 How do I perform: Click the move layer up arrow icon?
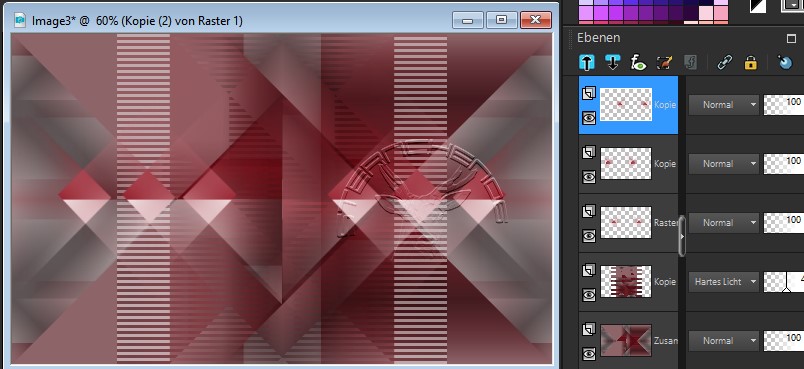click(587, 63)
